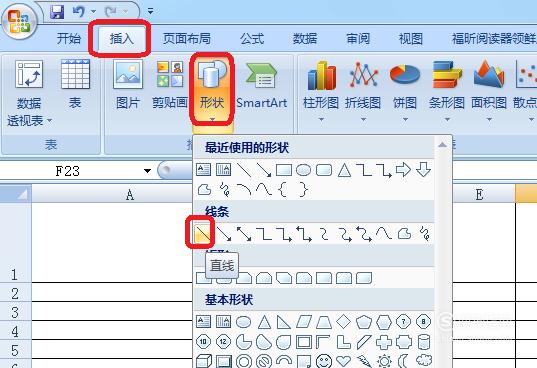Select the smiley face shape in 基本形状
Screen dimensions: 537x368
click(x=324, y=361)
